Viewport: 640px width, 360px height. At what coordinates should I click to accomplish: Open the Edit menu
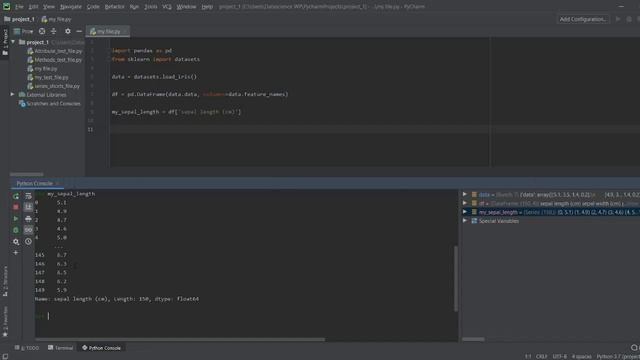(33, 7)
